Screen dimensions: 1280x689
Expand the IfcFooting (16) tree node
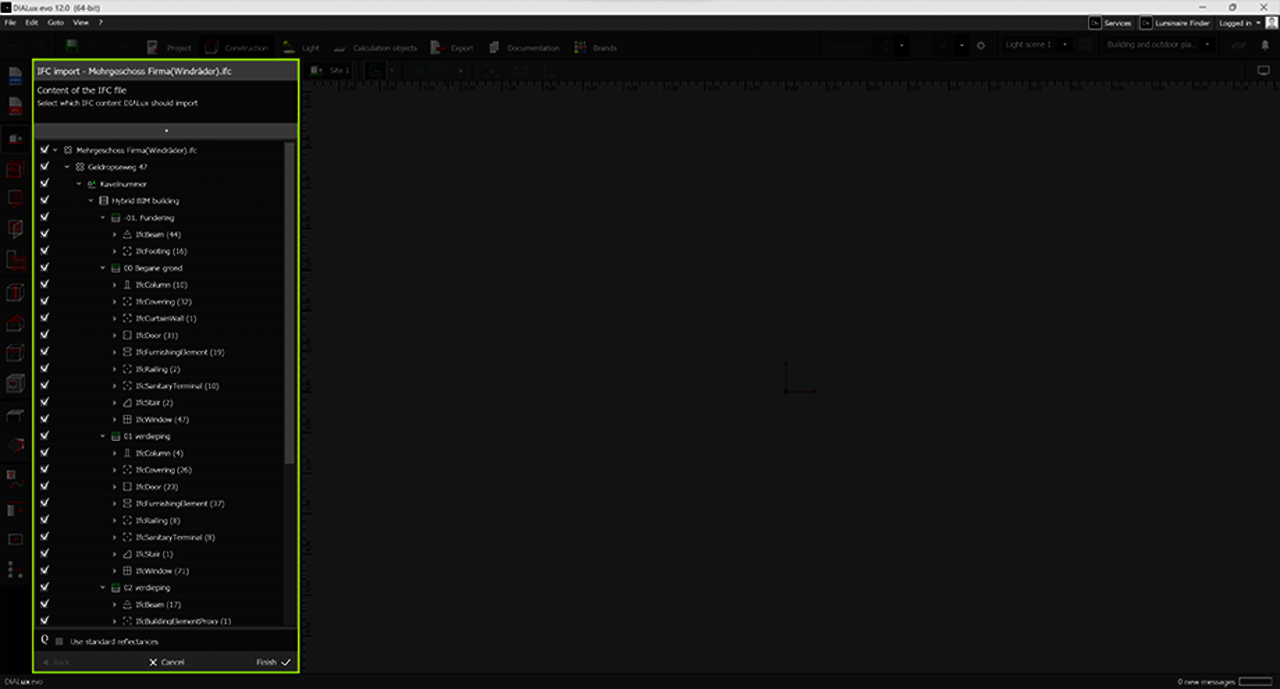pyautogui.click(x=115, y=251)
